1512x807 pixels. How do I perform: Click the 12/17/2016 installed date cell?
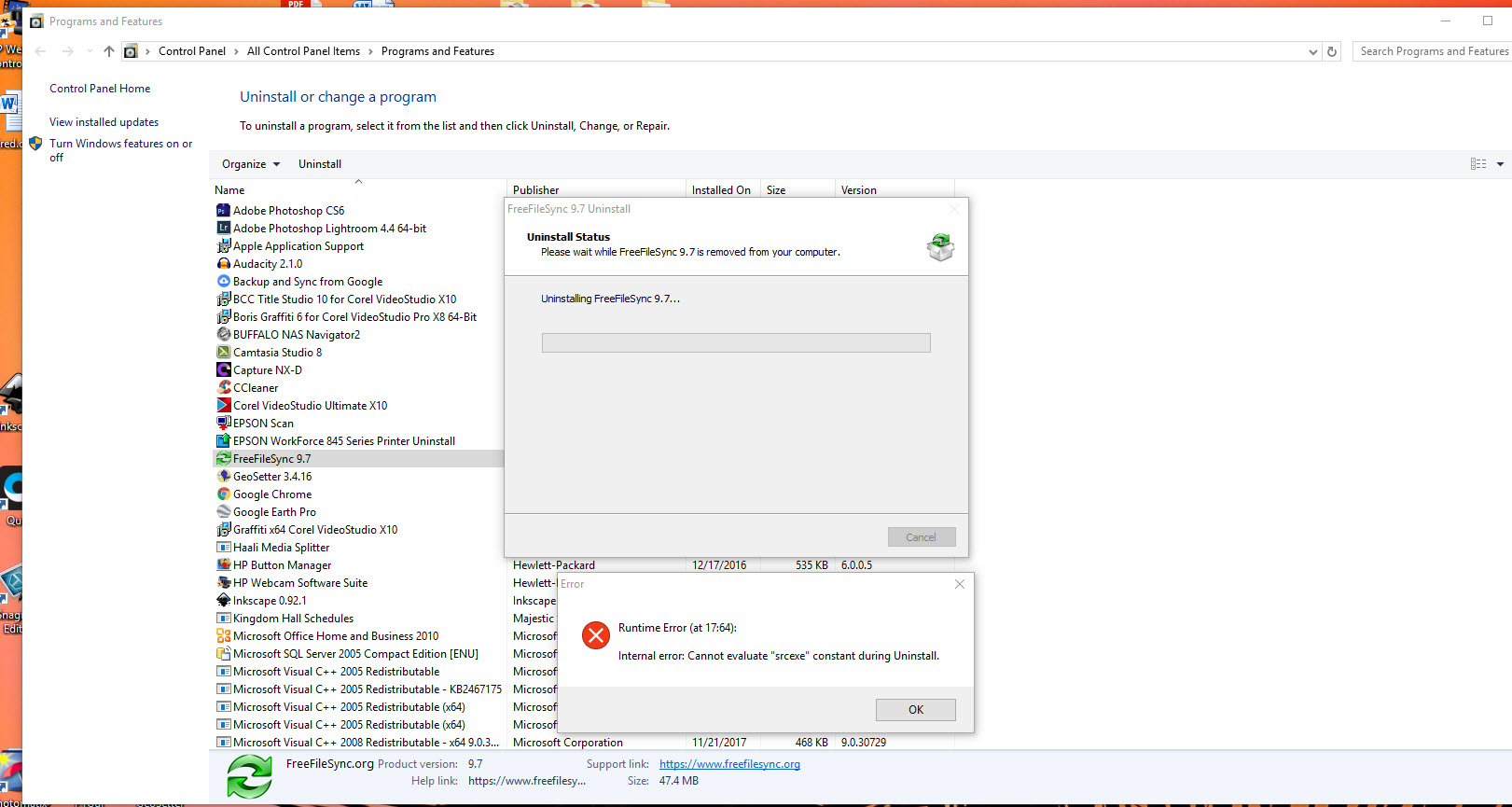coord(719,565)
